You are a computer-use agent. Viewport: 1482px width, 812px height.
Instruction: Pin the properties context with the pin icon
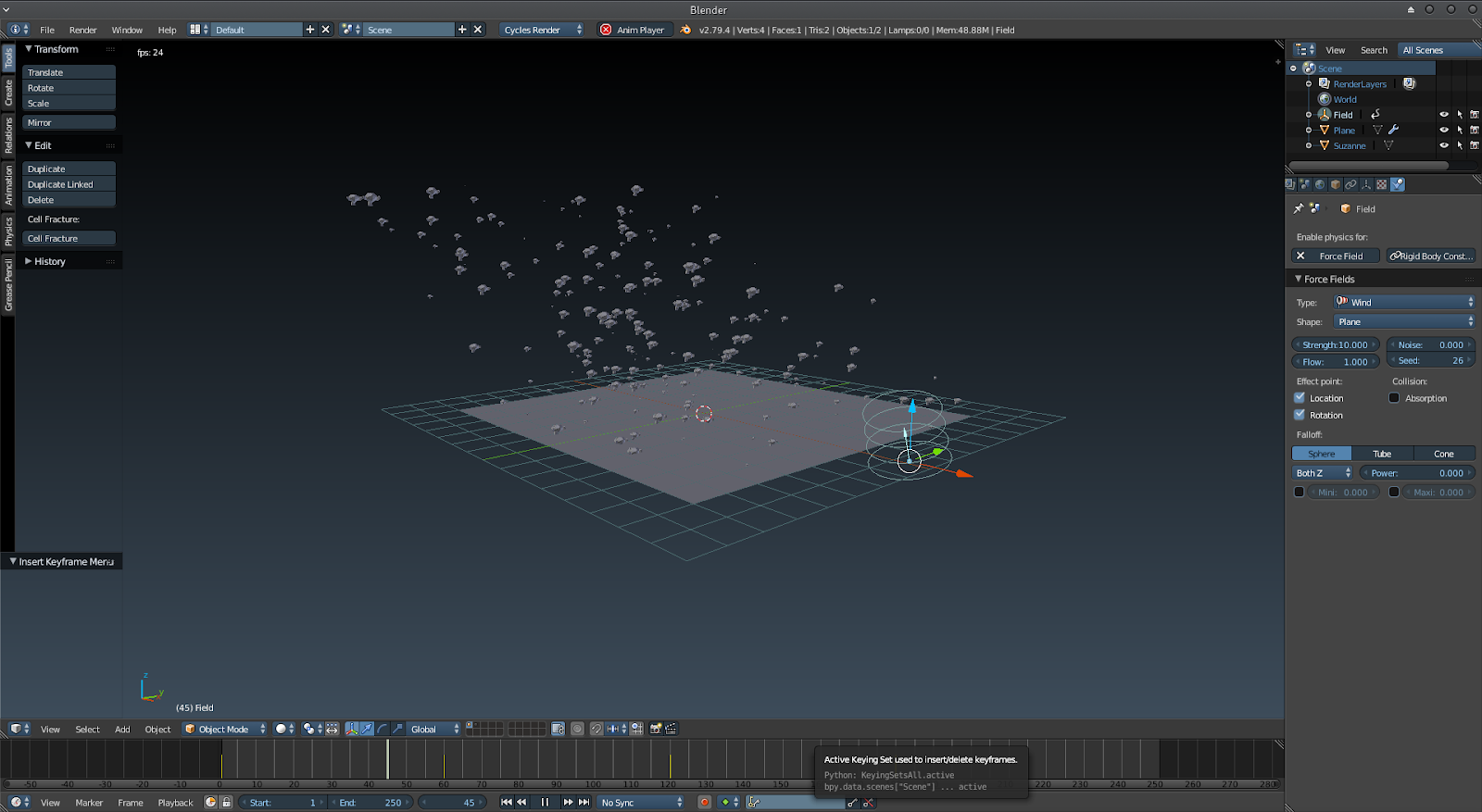[x=1299, y=208]
